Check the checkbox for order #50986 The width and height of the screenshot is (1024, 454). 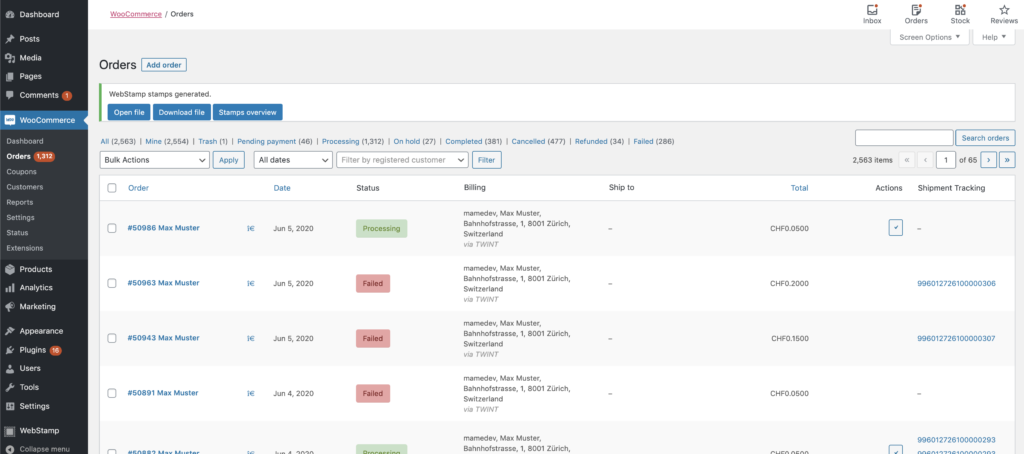[x=112, y=228]
